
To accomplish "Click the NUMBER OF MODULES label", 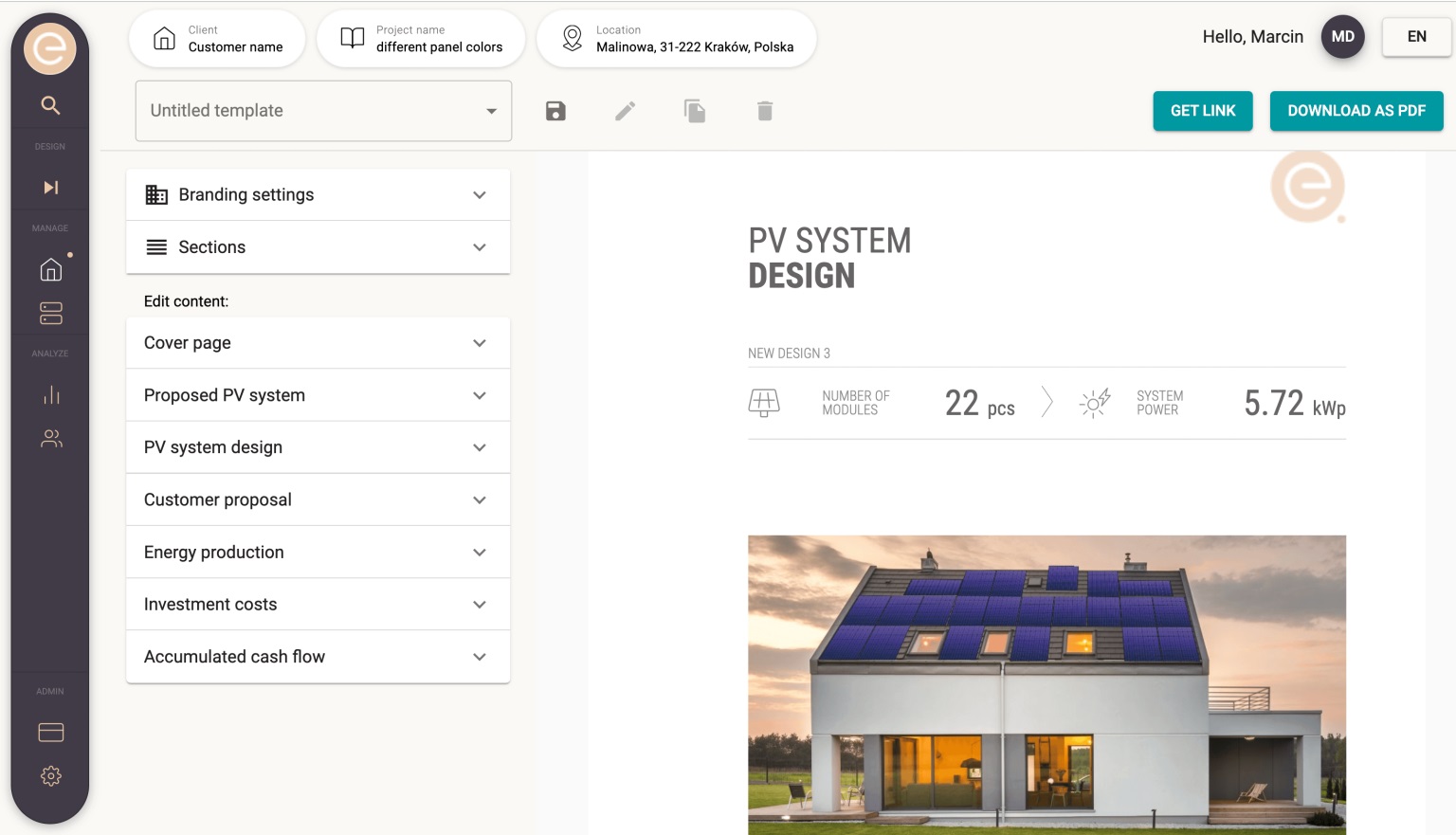I will 856,403.
